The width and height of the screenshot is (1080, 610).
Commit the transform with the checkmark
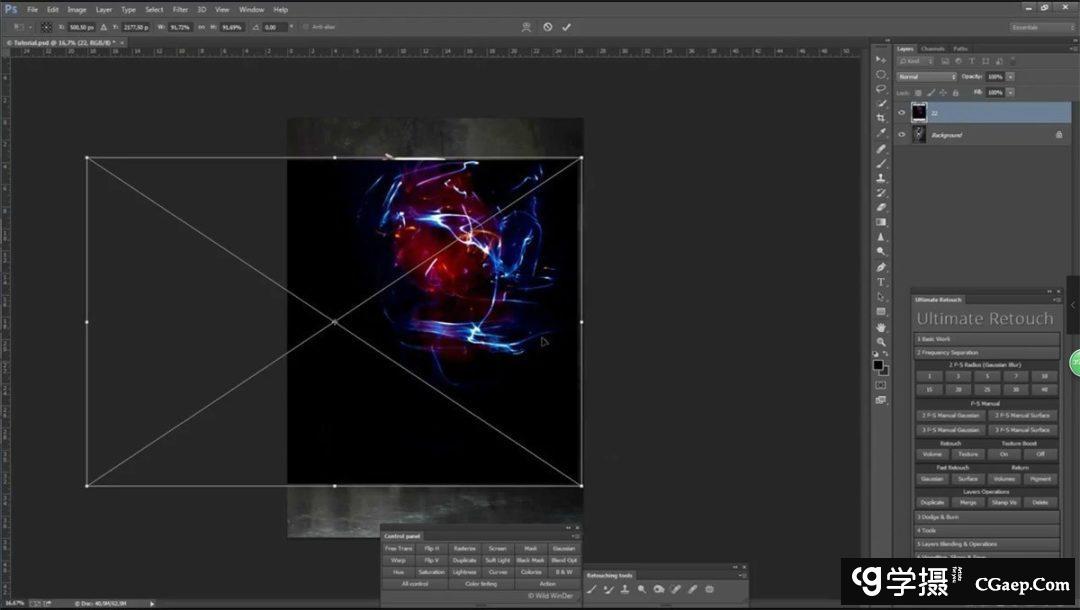point(566,27)
